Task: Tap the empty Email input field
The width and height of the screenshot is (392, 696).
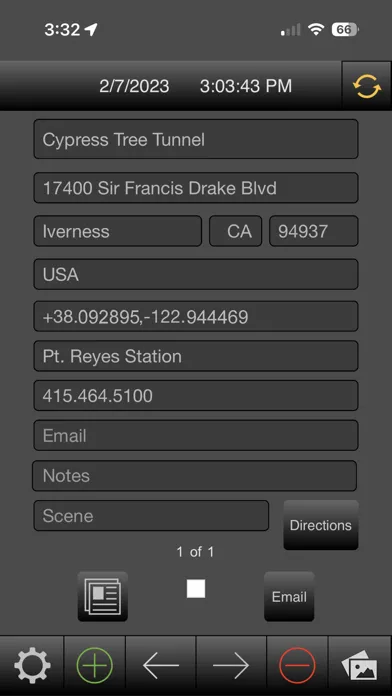Action: pyautogui.click(x=196, y=435)
